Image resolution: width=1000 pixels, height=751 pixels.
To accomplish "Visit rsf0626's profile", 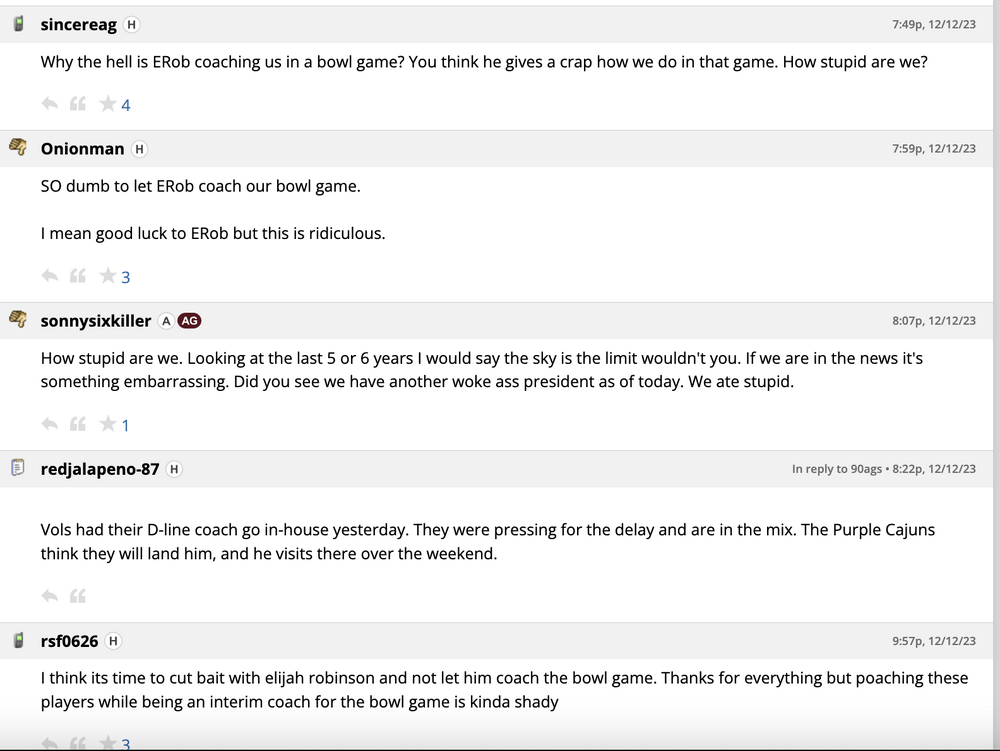I will tap(69, 641).
